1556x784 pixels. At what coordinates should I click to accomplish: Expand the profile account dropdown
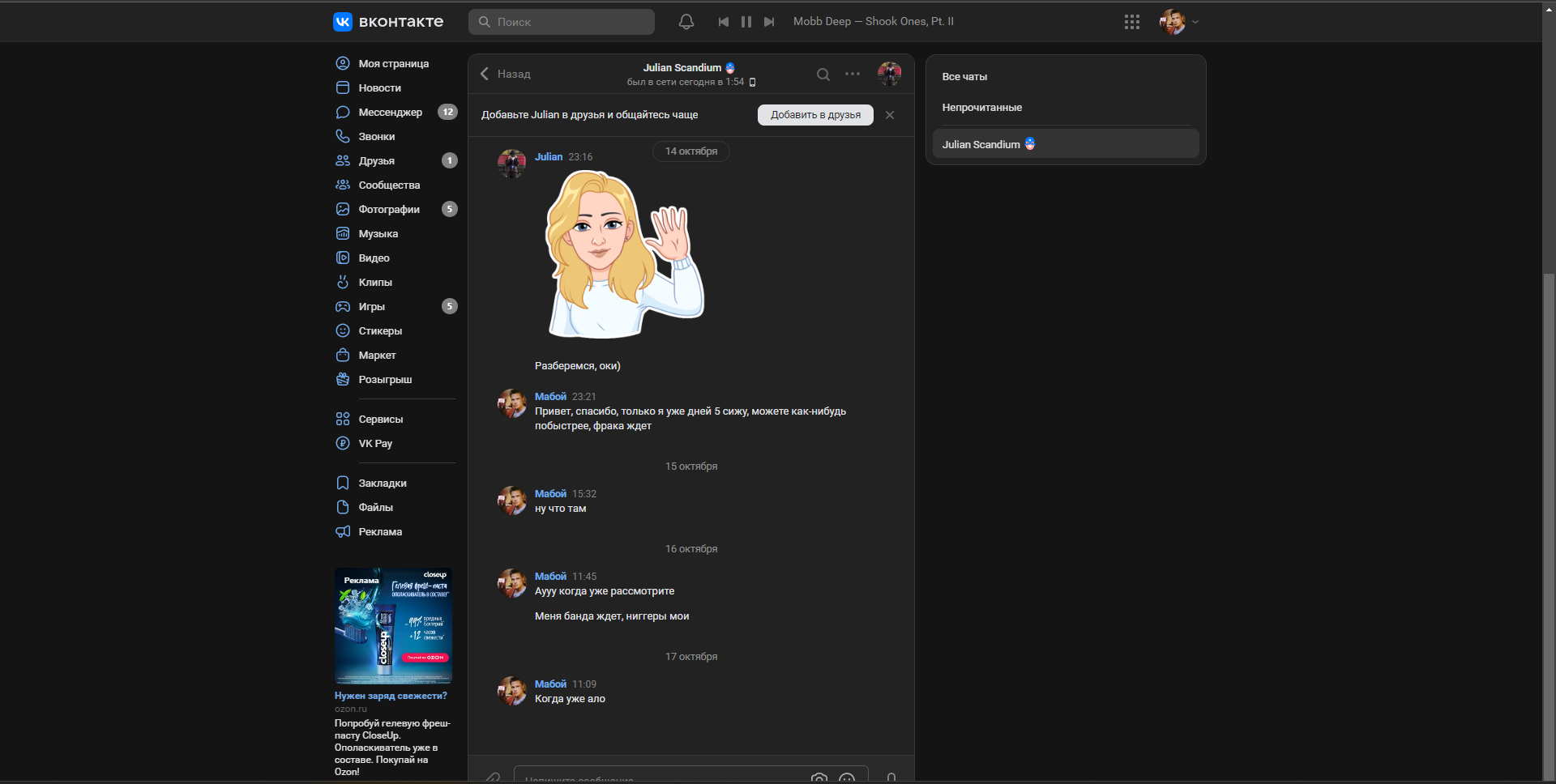point(1195,22)
